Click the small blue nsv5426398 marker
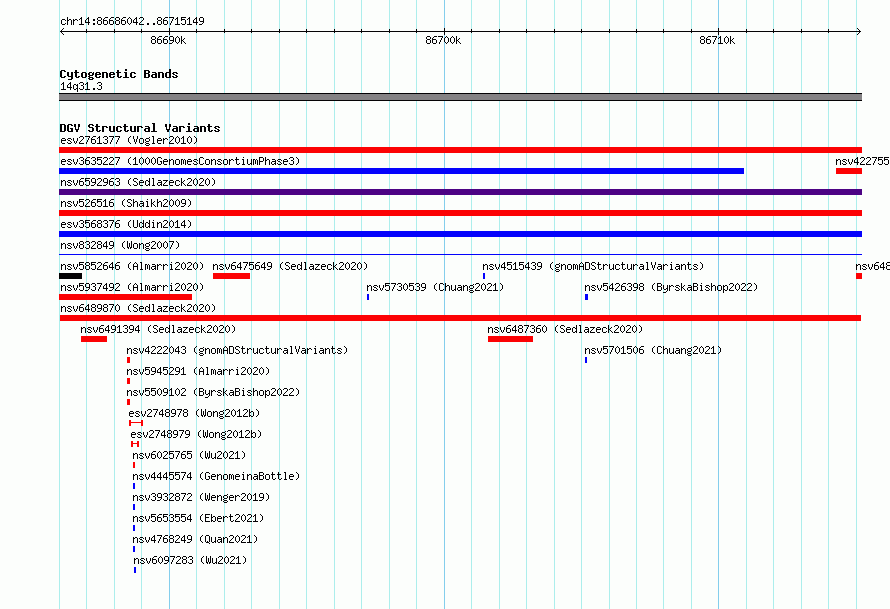 coord(586,297)
